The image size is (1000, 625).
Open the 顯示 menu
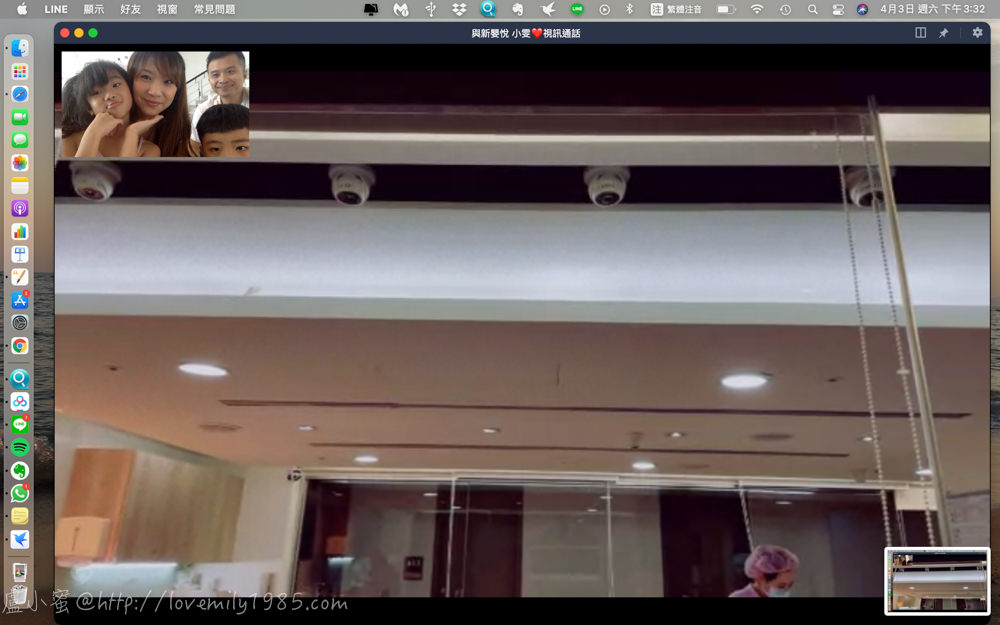[x=94, y=9]
